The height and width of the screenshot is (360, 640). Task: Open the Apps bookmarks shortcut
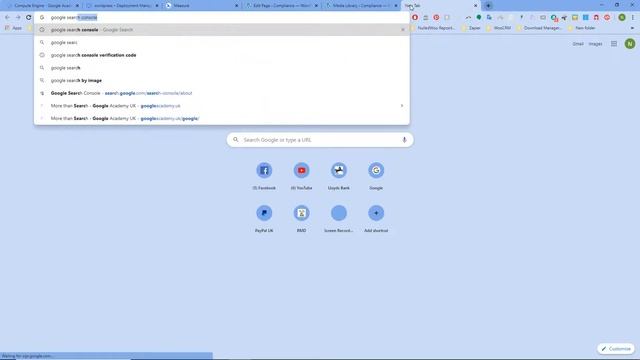click(13, 28)
